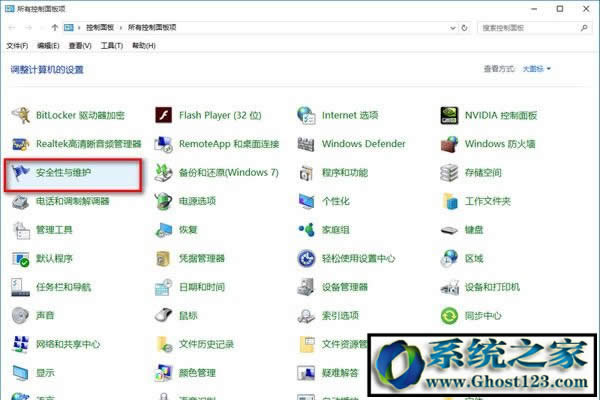Screen dimensions: 600x400
Task: Expand the 大图标 view mode dropdown
Action: click(535, 69)
